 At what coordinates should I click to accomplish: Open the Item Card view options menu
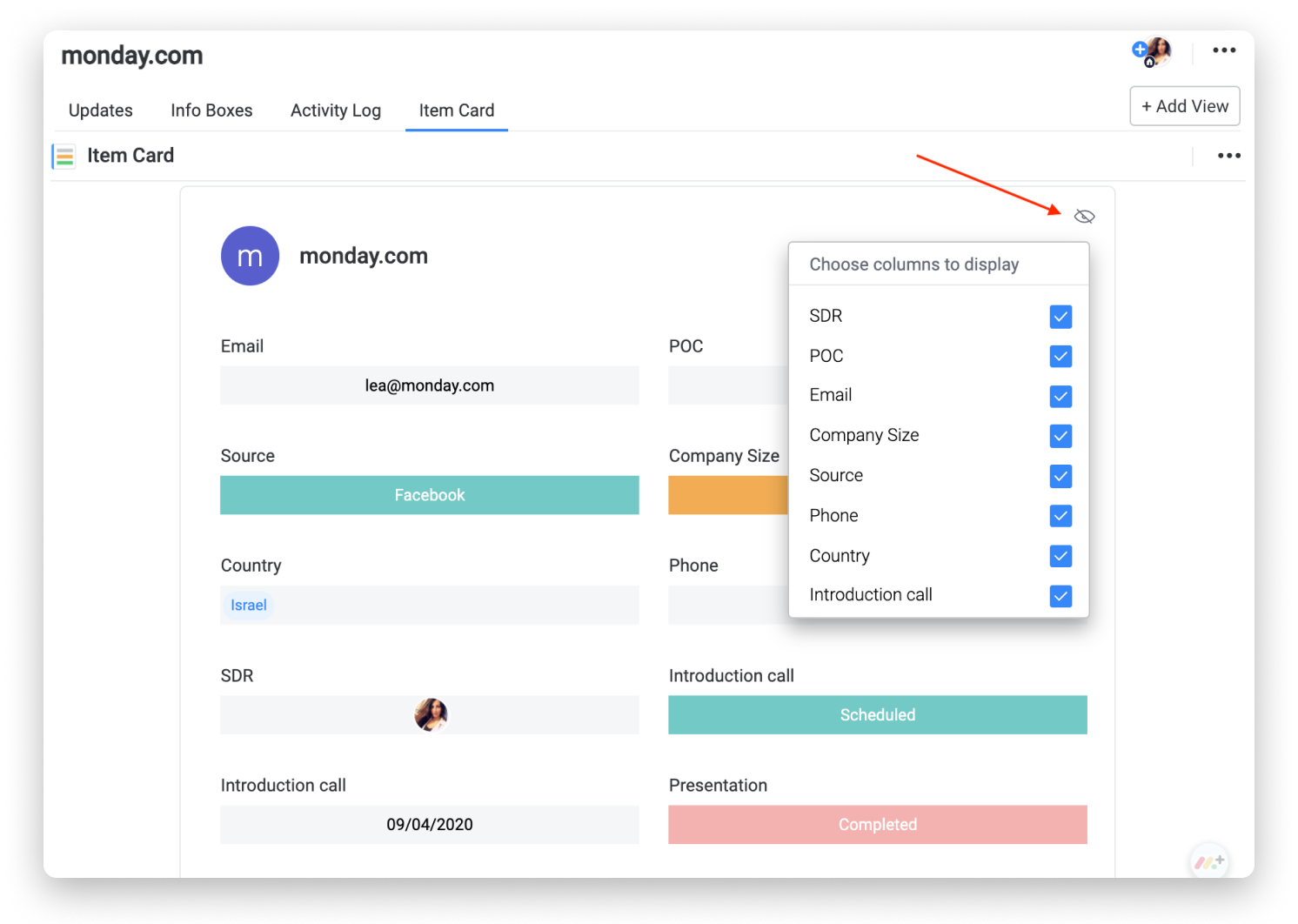(1228, 156)
